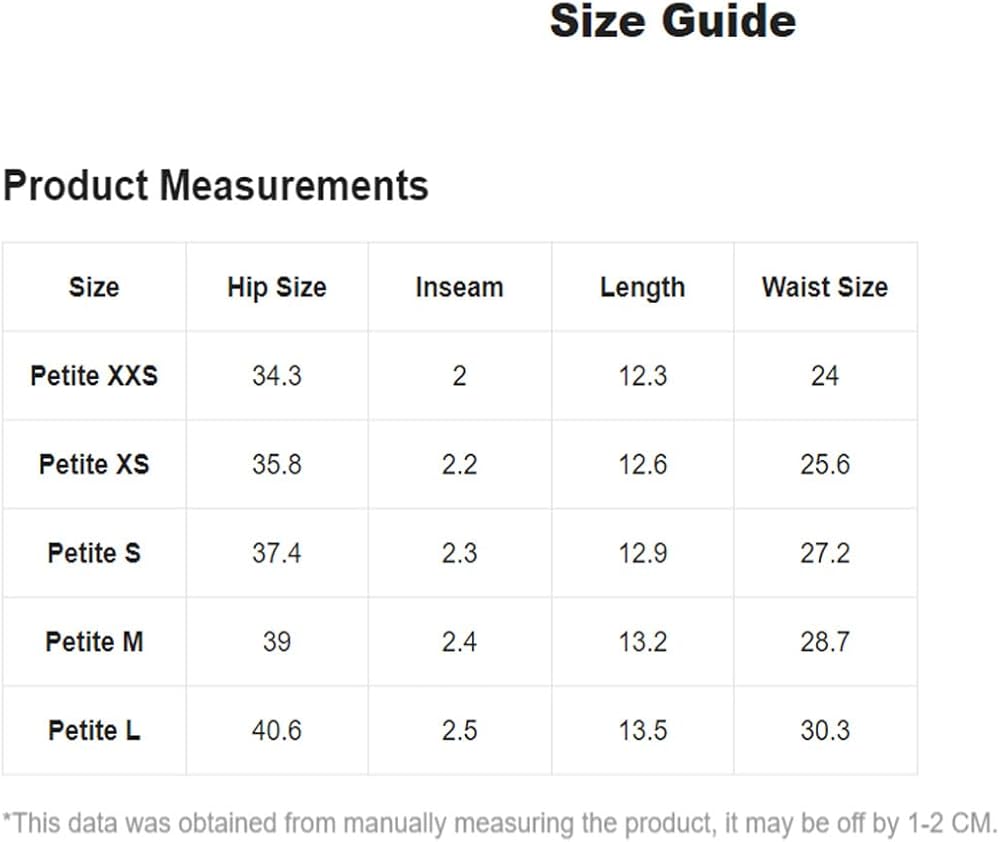The height and width of the screenshot is (842, 1000).
Task: Click the Size Guide heading
Action: pyautogui.click(x=672, y=21)
